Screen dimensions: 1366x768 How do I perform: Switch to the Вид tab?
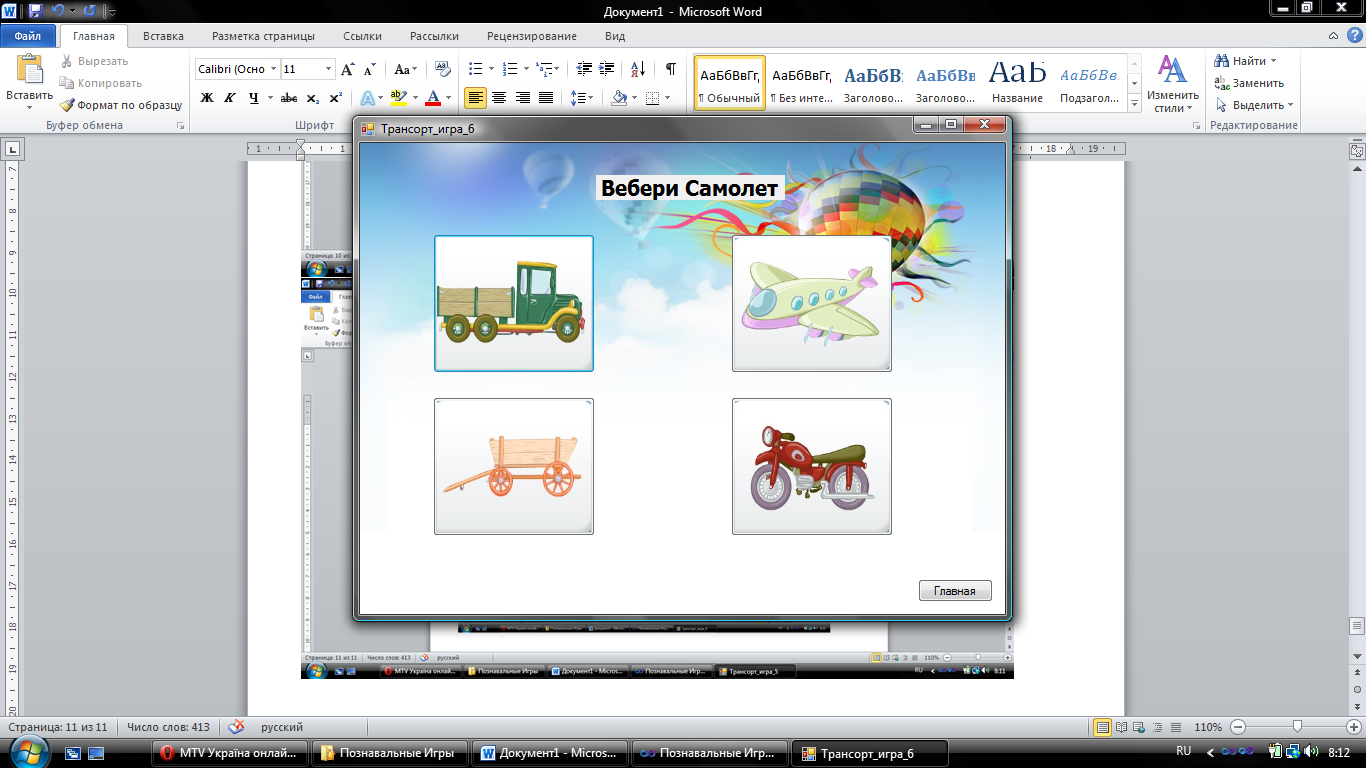point(615,36)
